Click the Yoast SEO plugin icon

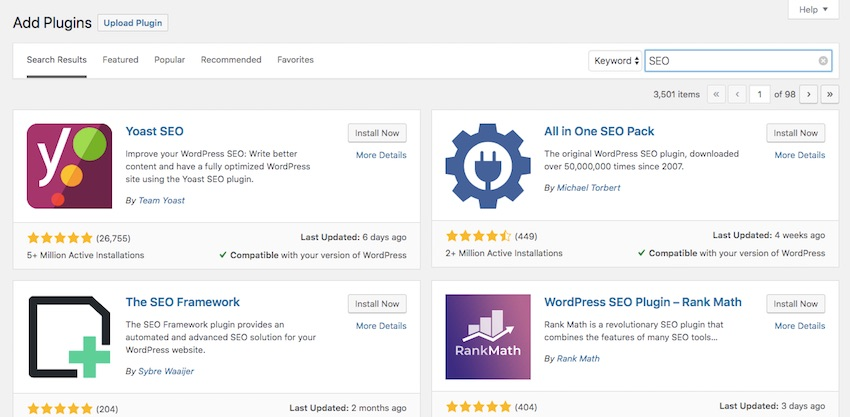69,166
